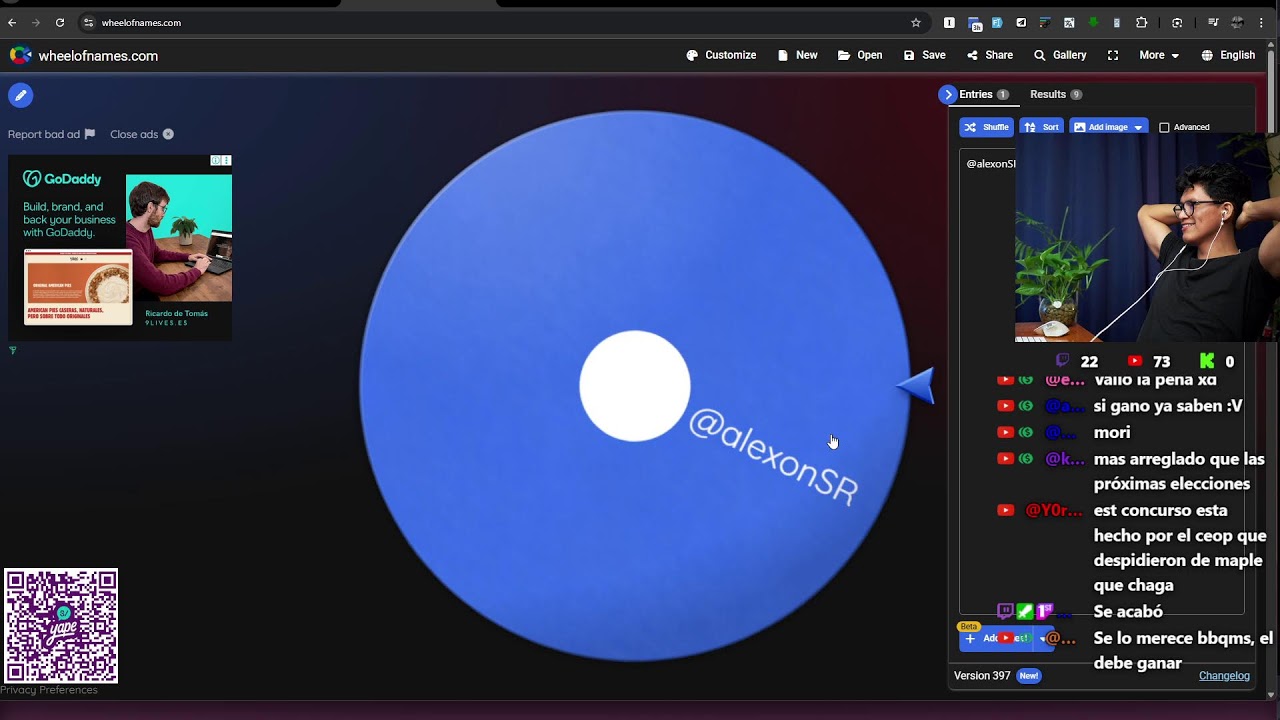The height and width of the screenshot is (720, 1280).
Task: Go forward in browser history
Action: click(x=36, y=22)
